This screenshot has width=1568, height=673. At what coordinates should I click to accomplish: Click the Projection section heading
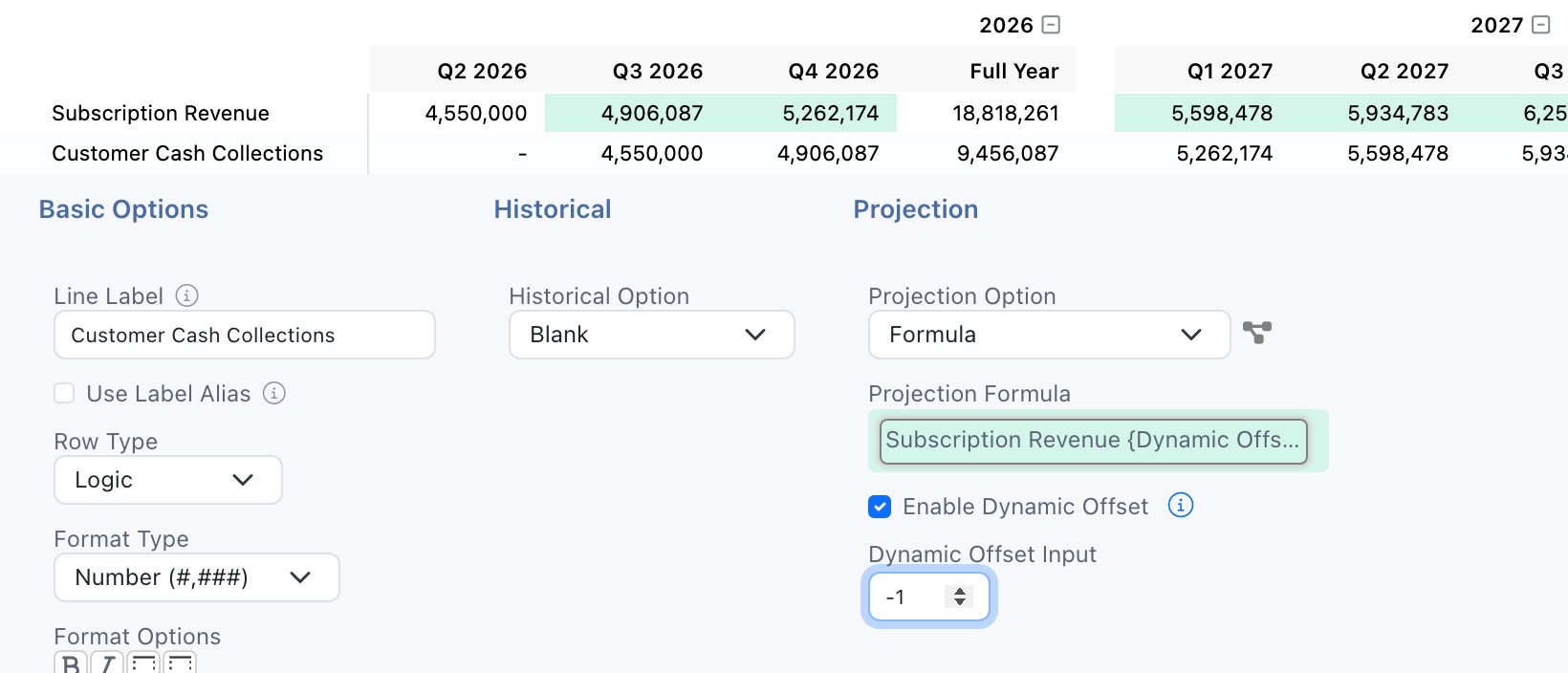[x=916, y=209]
